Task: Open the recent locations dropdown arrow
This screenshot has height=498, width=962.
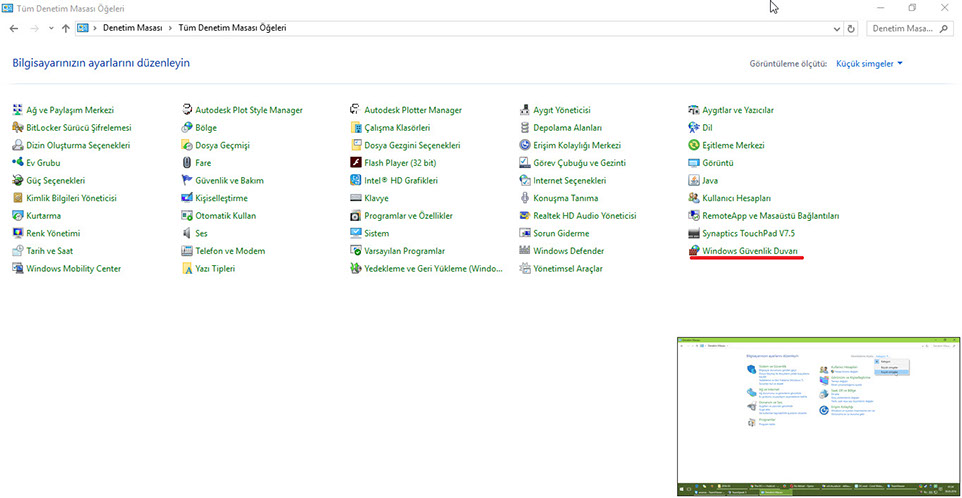Action: [51, 29]
